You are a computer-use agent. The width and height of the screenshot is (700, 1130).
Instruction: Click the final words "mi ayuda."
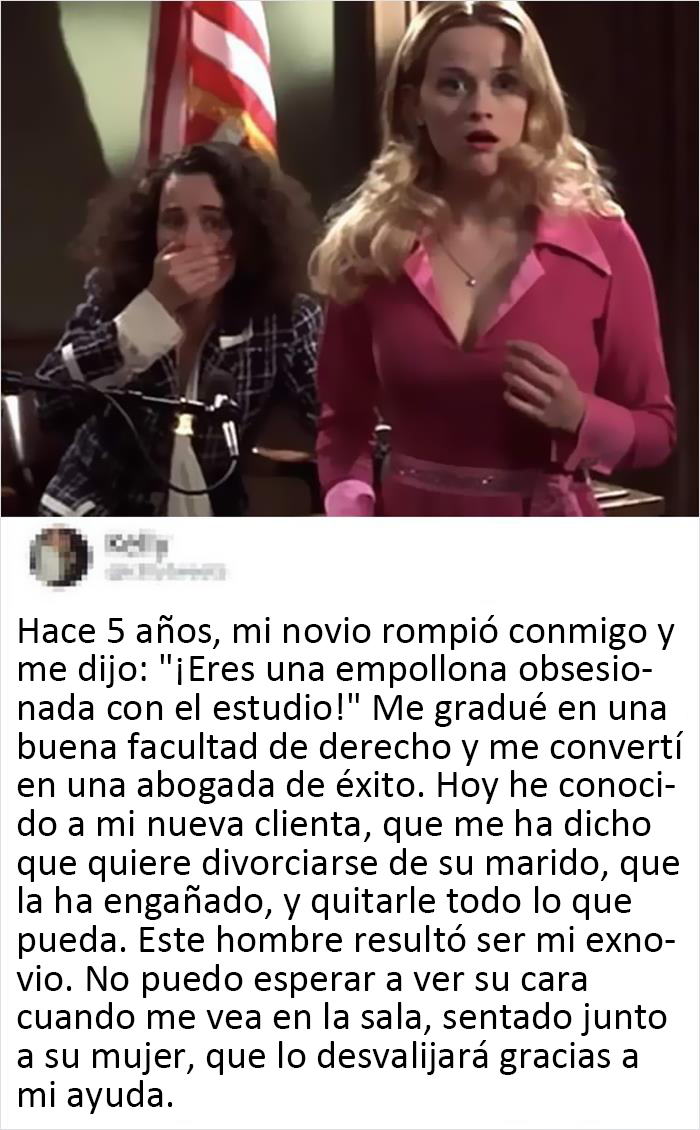[95, 1097]
